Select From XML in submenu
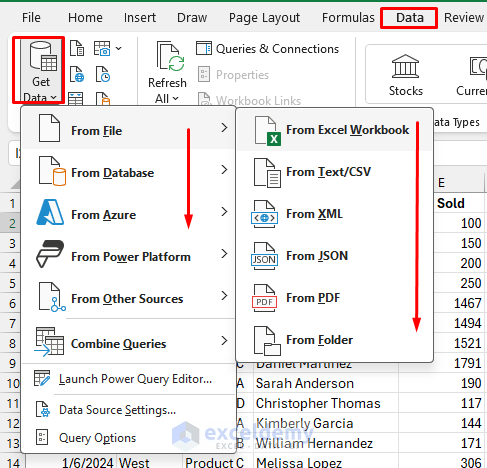This screenshot has width=487, height=468. (x=334, y=214)
